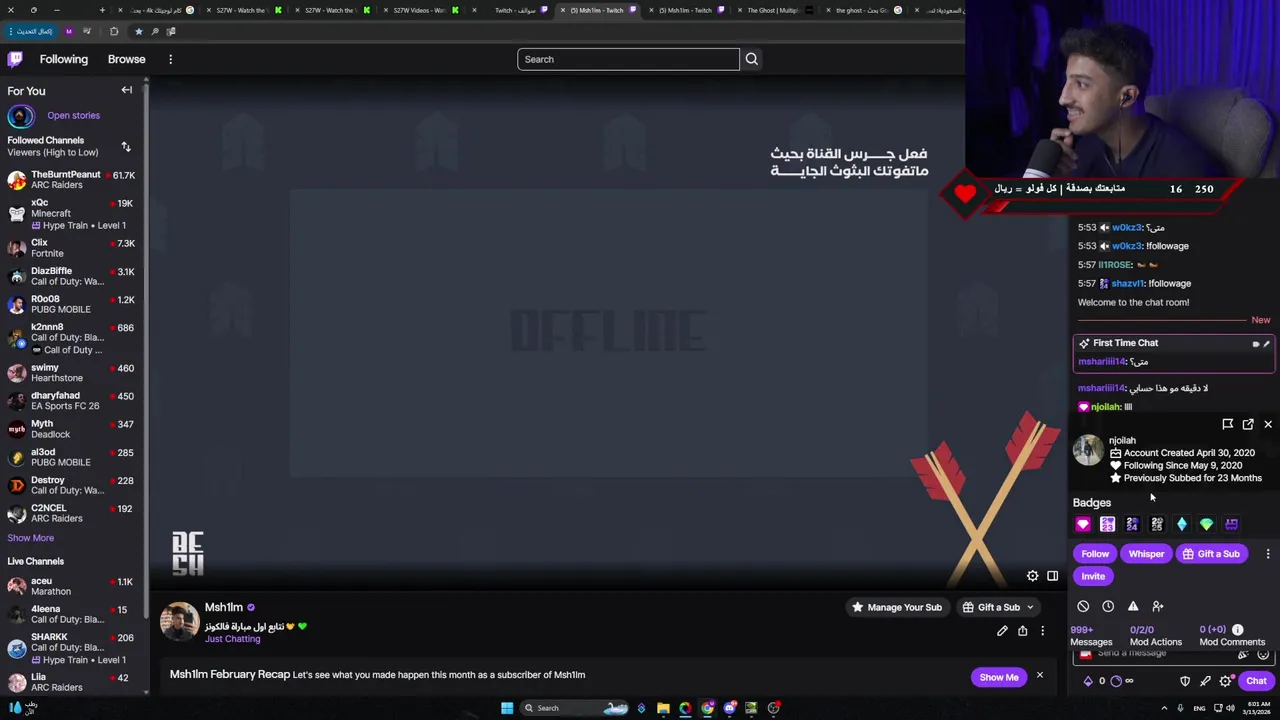The height and width of the screenshot is (720, 1280).
Task: Gift a Sub to njoilah
Action: [x=1210, y=554]
